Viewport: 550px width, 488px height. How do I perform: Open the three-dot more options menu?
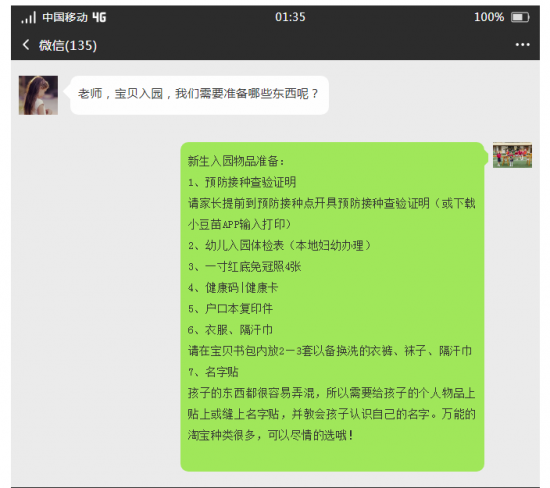522,45
